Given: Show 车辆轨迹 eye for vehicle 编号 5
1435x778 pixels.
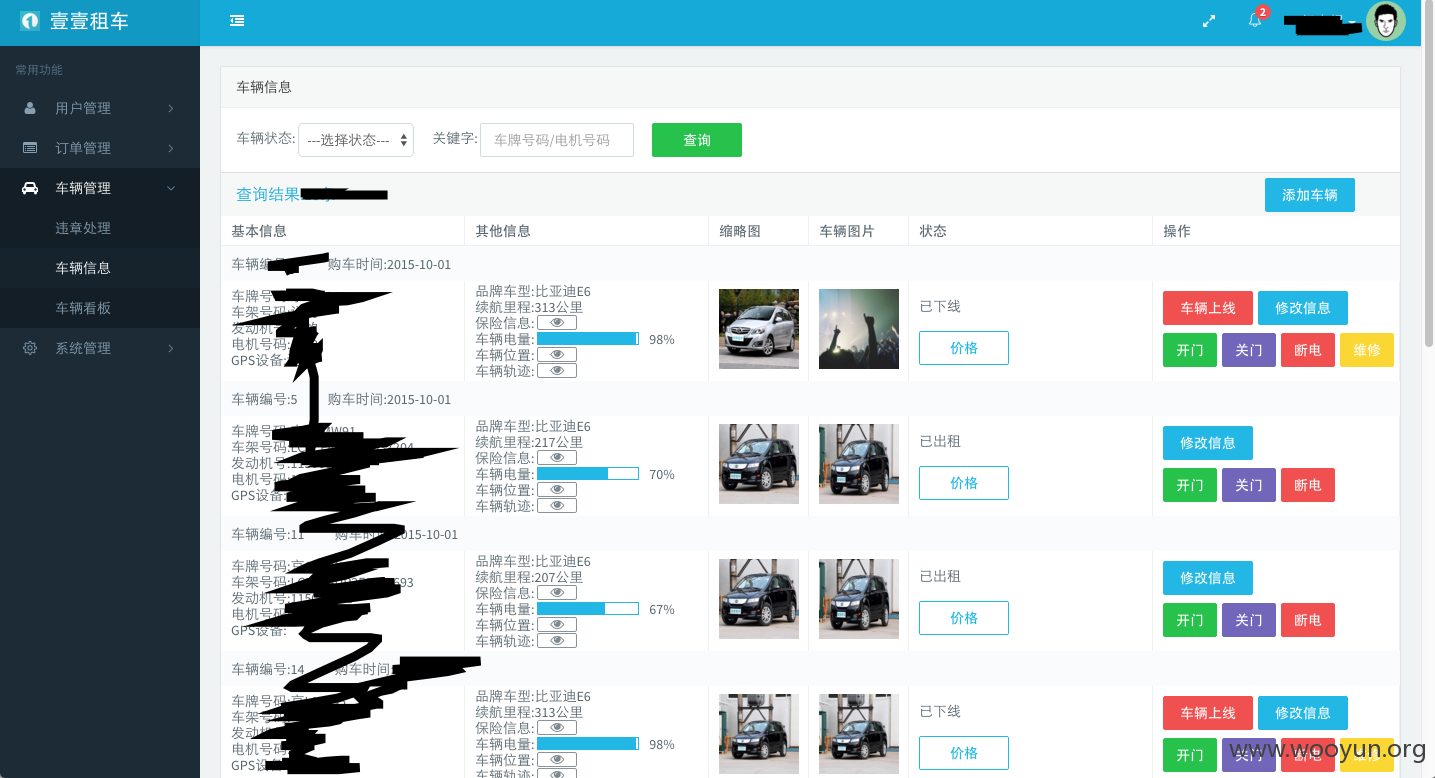Looking at the screenshot, I should (557, 506).
